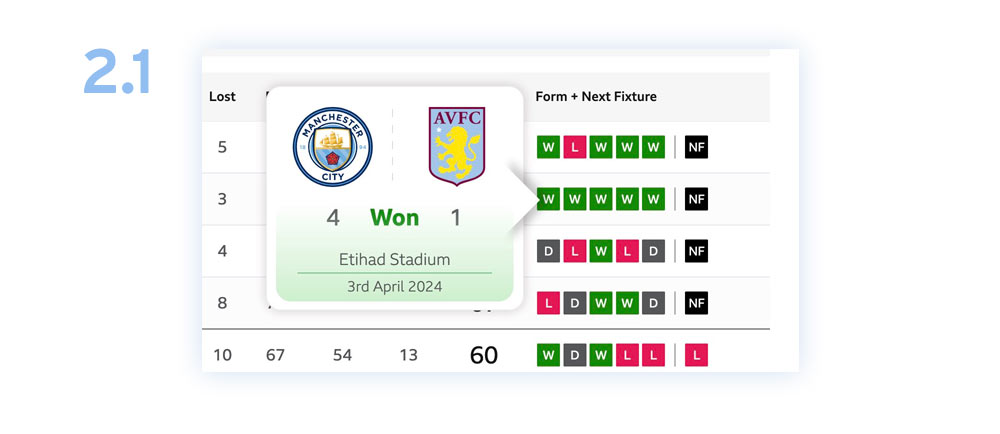The image size is (1000, 434).
Task: Click the rightmost green W badge in the 3-lost row
Action: click(654, 199)
